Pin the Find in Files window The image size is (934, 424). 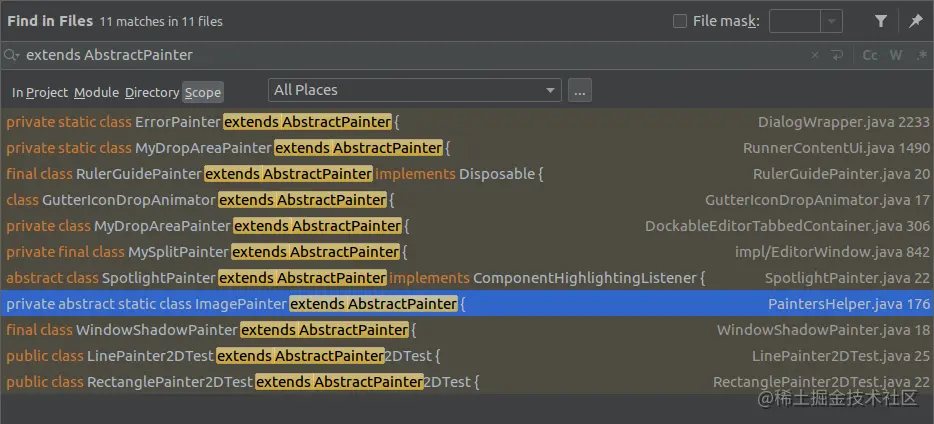point(916,21)
